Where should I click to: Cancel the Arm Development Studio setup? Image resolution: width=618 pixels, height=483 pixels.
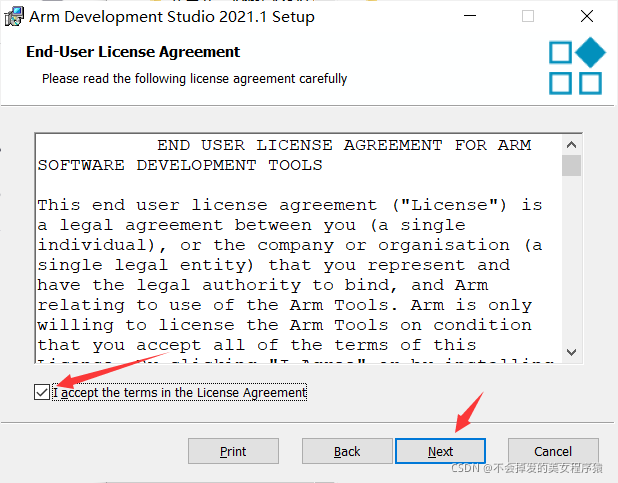pyautogui.click(x=553, y=451)
